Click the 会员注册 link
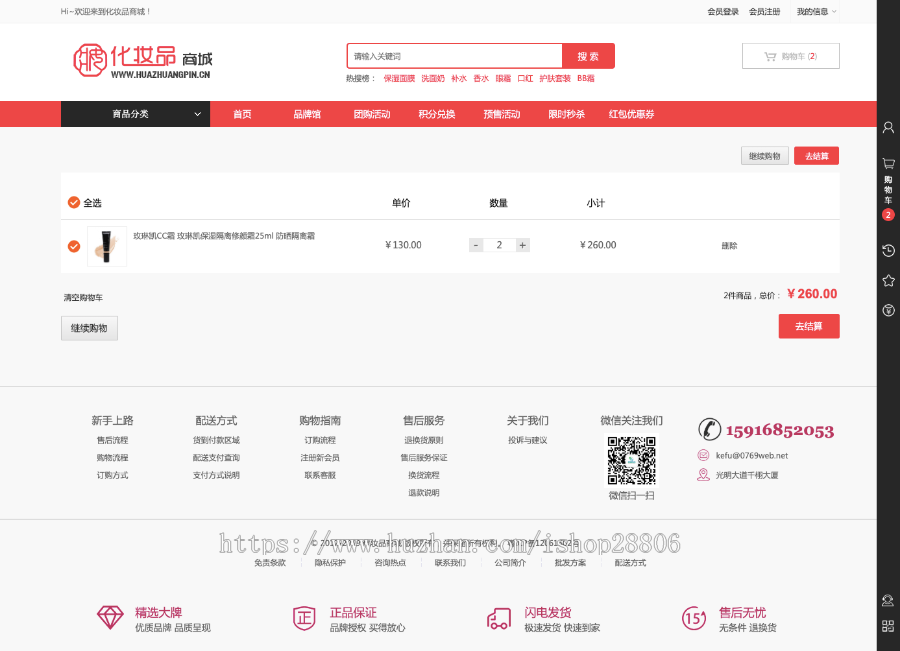 tap(765, 11)
